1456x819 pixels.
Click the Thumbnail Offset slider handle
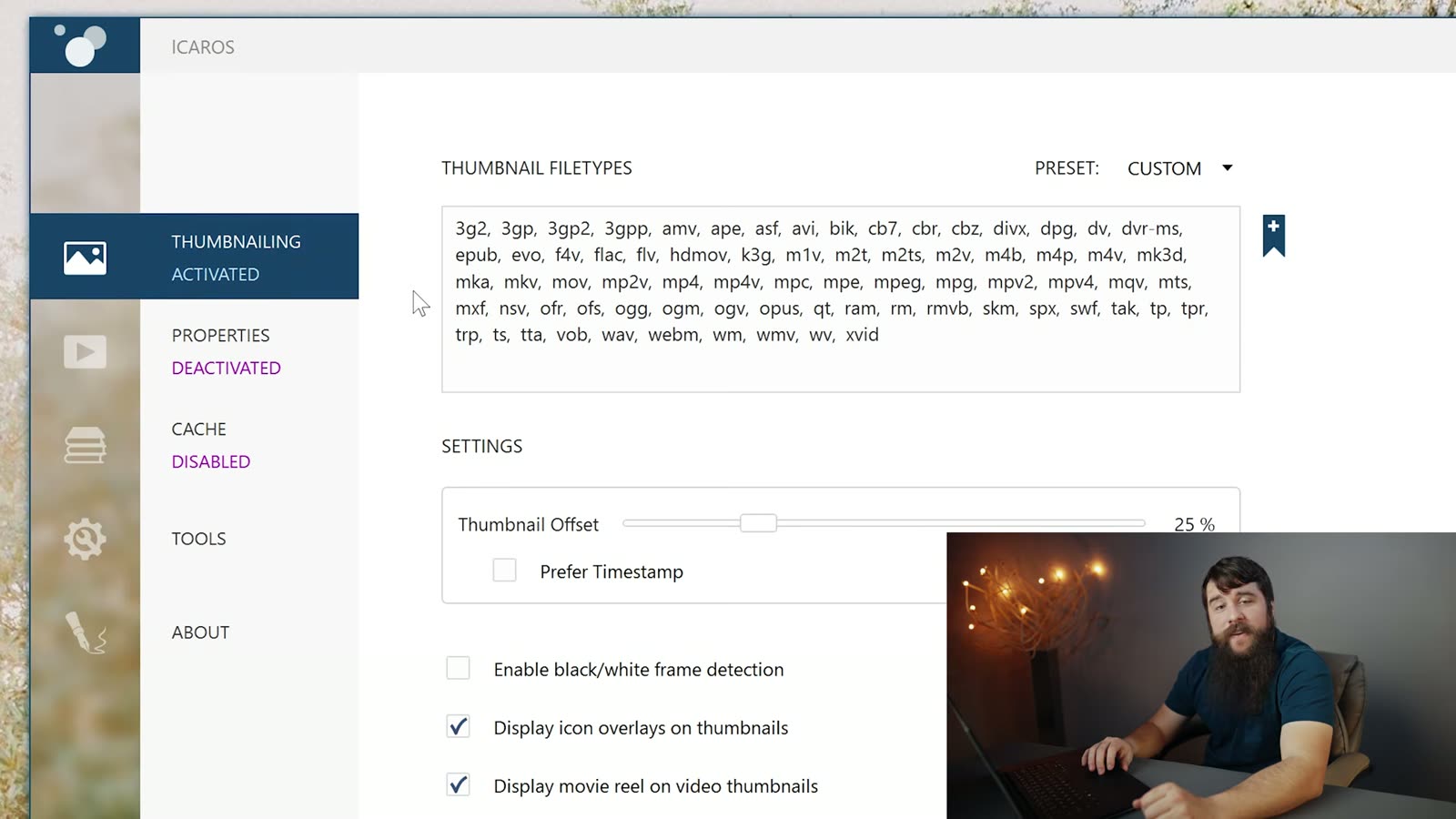(758, 523)
